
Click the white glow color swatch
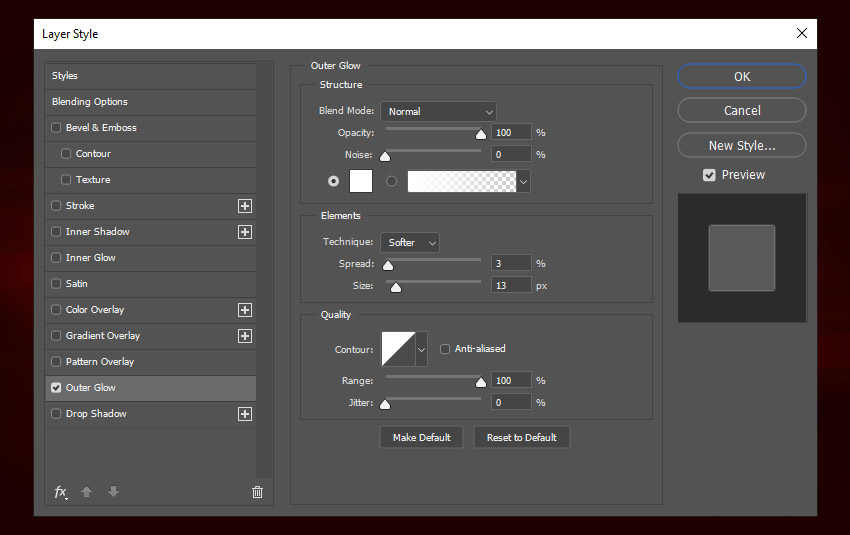[360, 181]
